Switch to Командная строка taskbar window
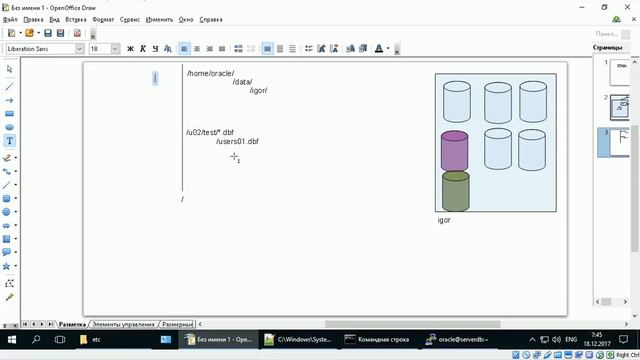The image size is (640, 360). [x=378, y=340]
